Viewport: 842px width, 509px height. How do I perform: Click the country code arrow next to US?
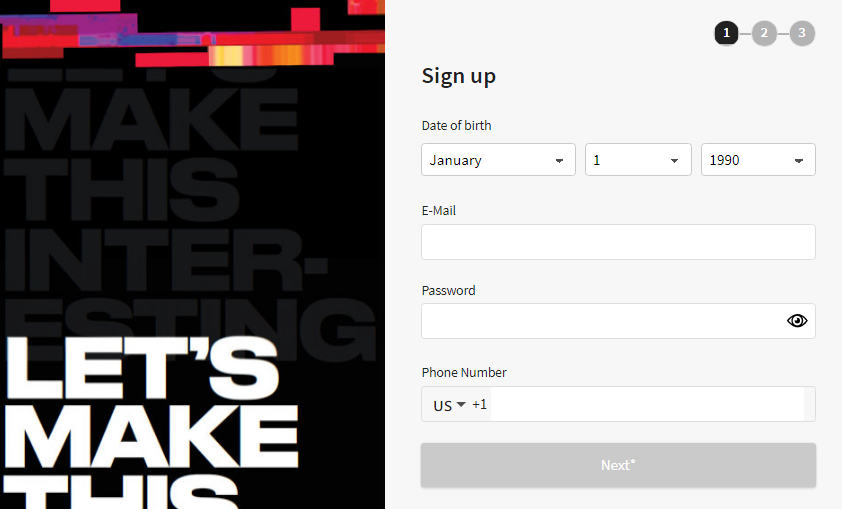tap(461, 404)
